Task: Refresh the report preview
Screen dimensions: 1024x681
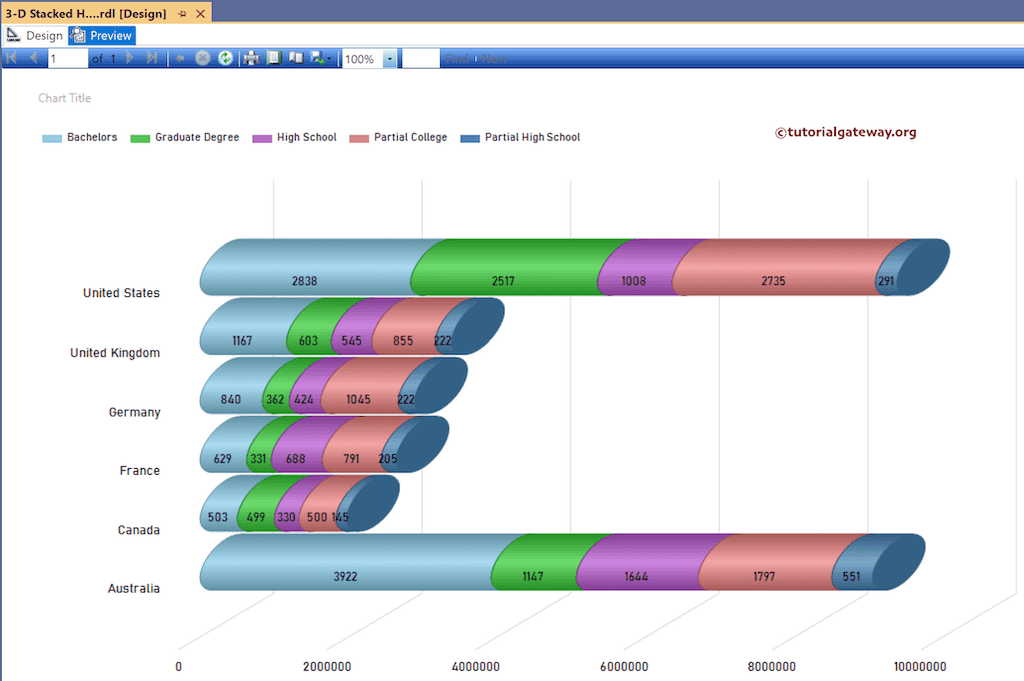Action: (x=225, y=57)
